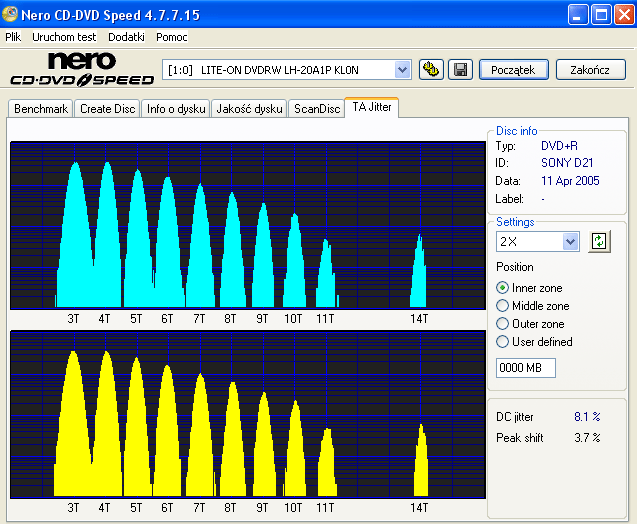This screenshot has width=637, height=524.
Task: Click the Nero application icon in title bar
Action: pos(10,14)
